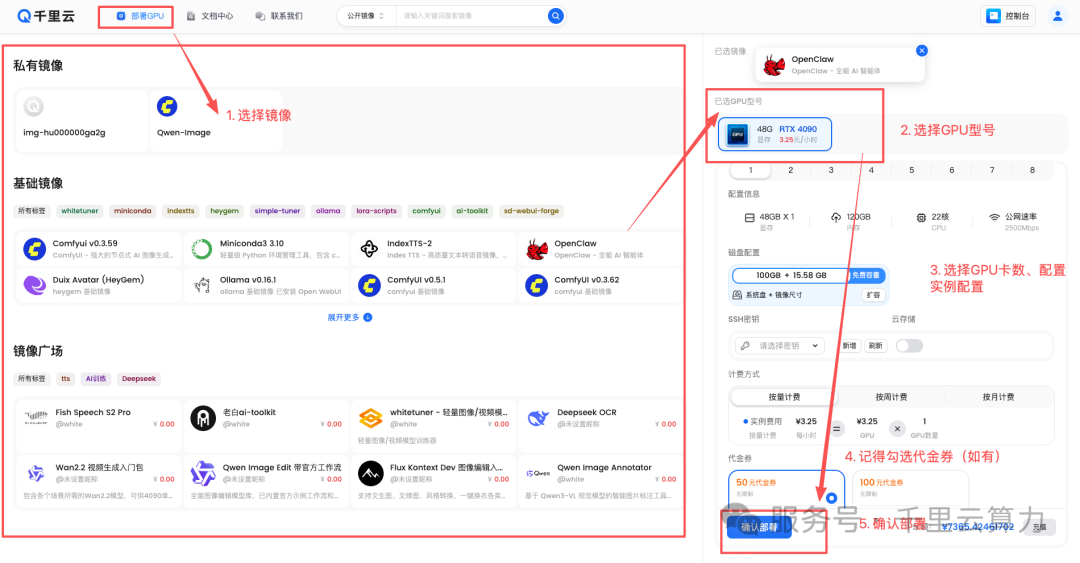Screen dimensions: 1080x563
Task: Switch to the 文档中心 menu item
Action: point(211,16)
